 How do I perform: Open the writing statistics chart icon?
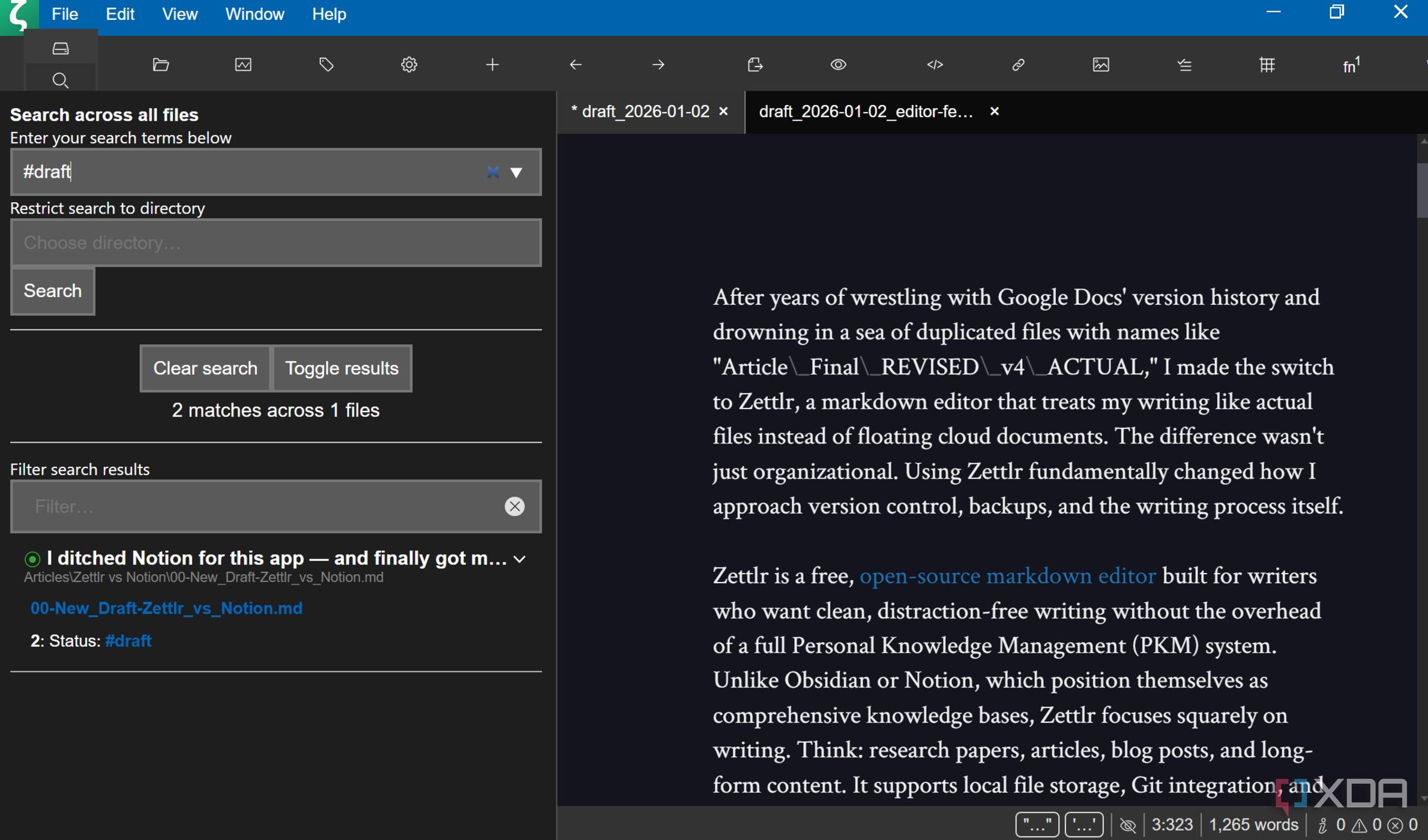243,64
